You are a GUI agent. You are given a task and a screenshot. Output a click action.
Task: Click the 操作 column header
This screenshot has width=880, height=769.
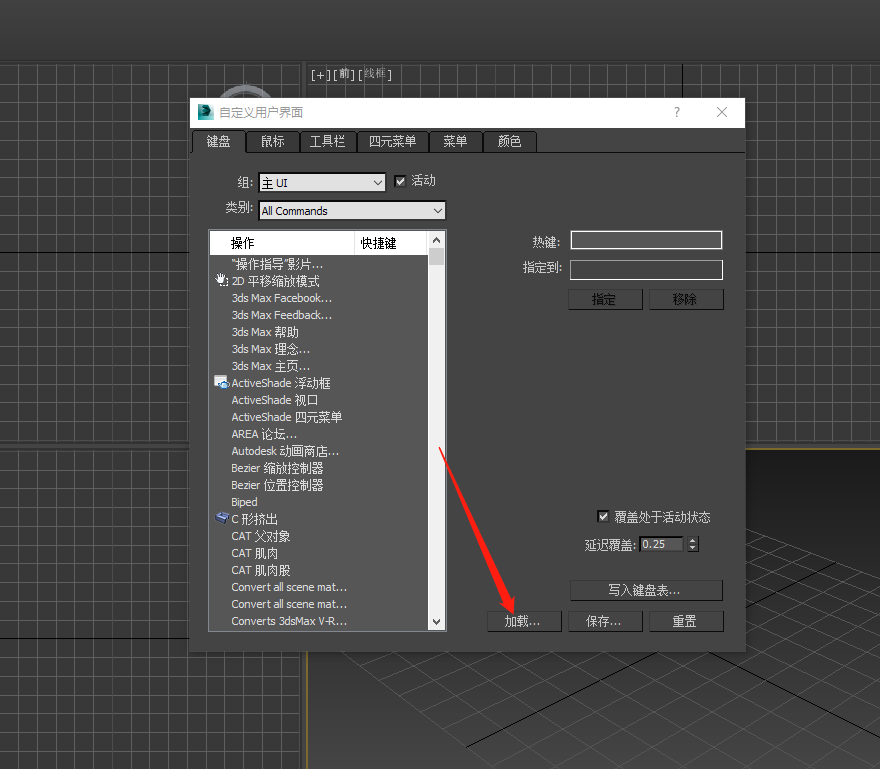(x=282, y=243)
